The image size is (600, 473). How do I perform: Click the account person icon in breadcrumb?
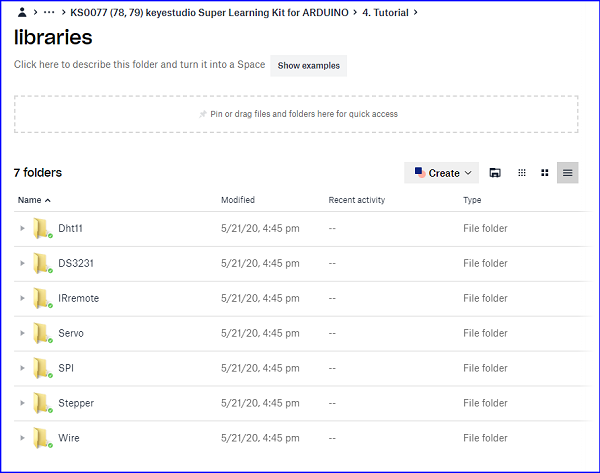pyautogui.click(x=22, y=12)
